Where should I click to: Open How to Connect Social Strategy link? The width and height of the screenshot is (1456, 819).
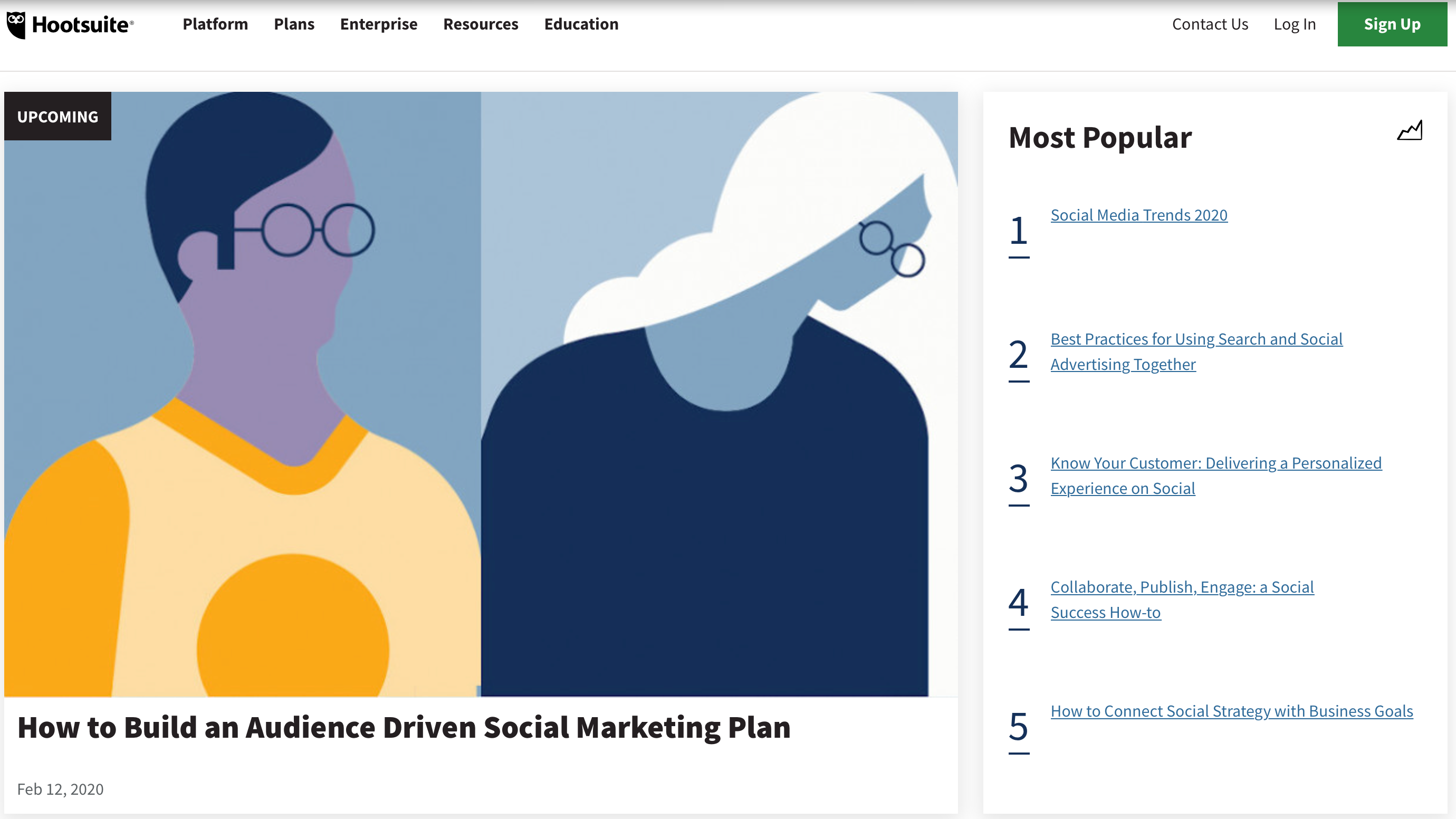[x=1232, y=710]
